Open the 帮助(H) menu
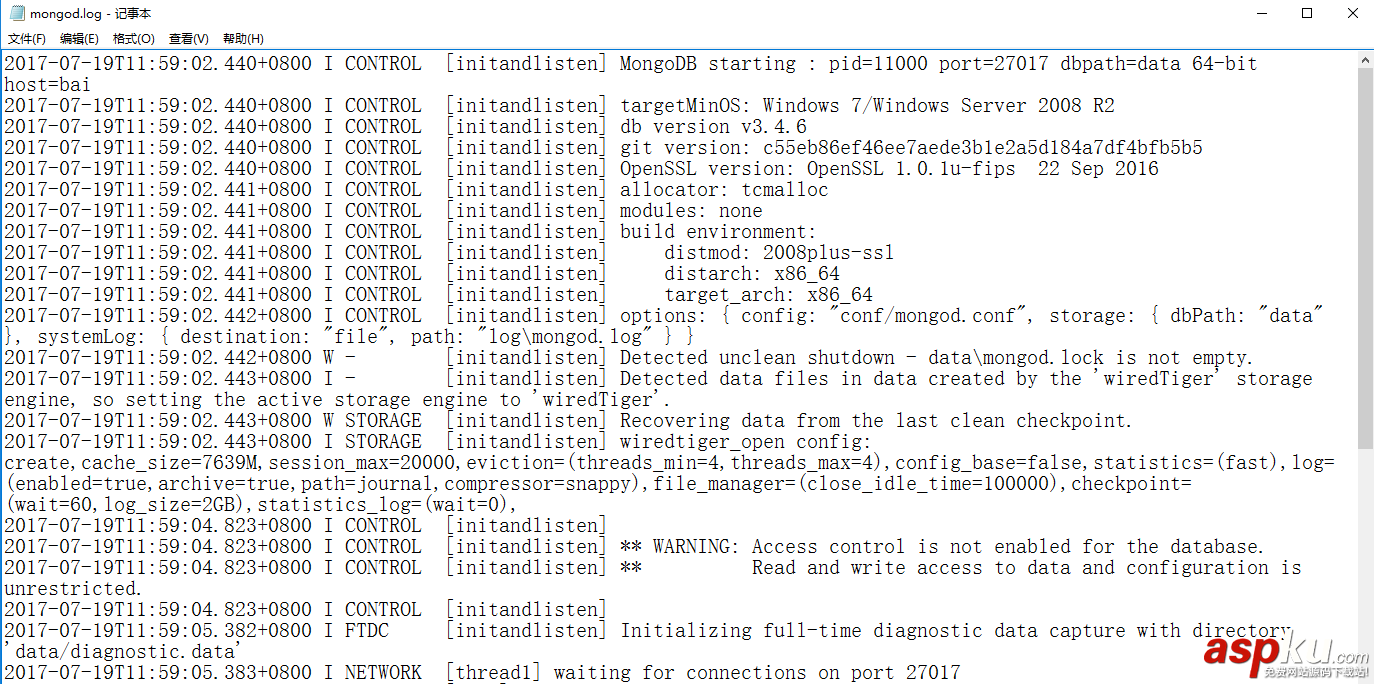The height and width of the screenshot is (684, 1374). [x=243, y=39]
